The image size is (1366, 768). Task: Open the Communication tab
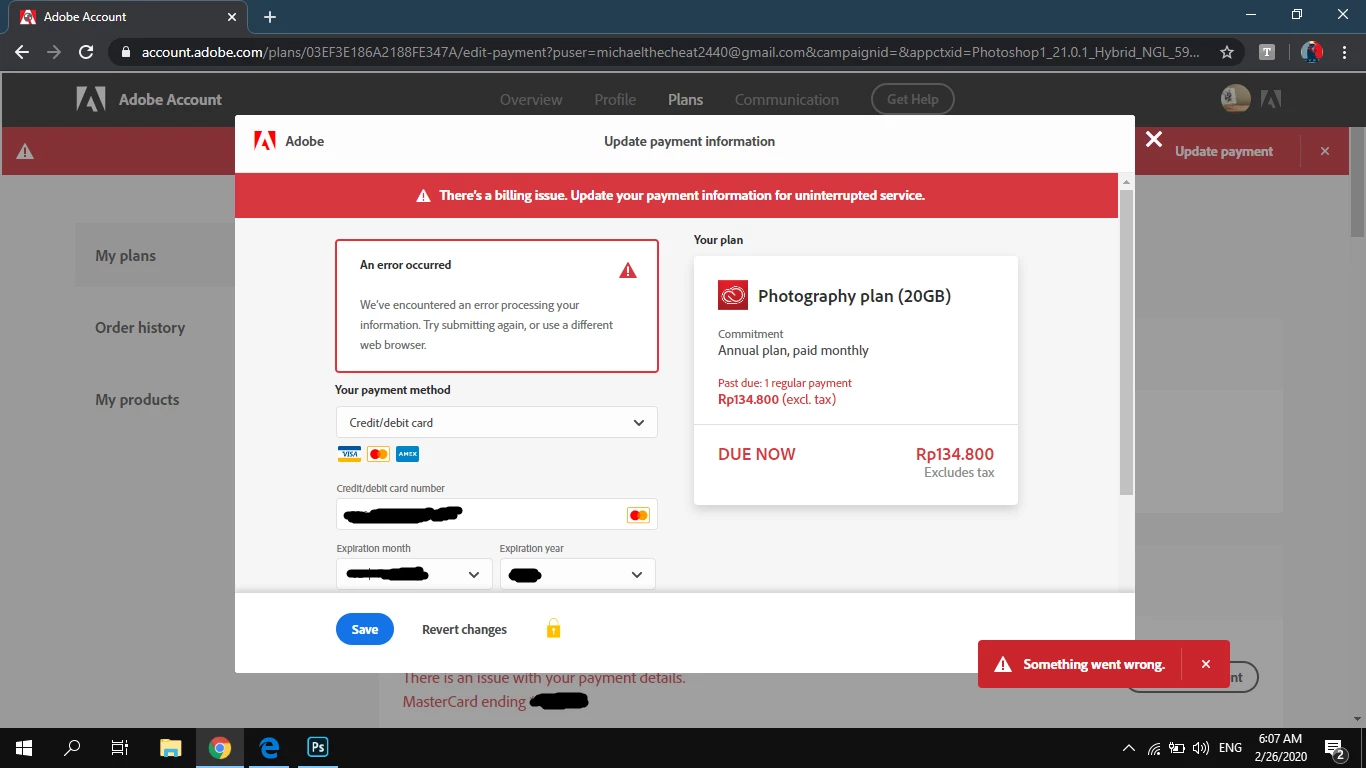pos(787,99)
